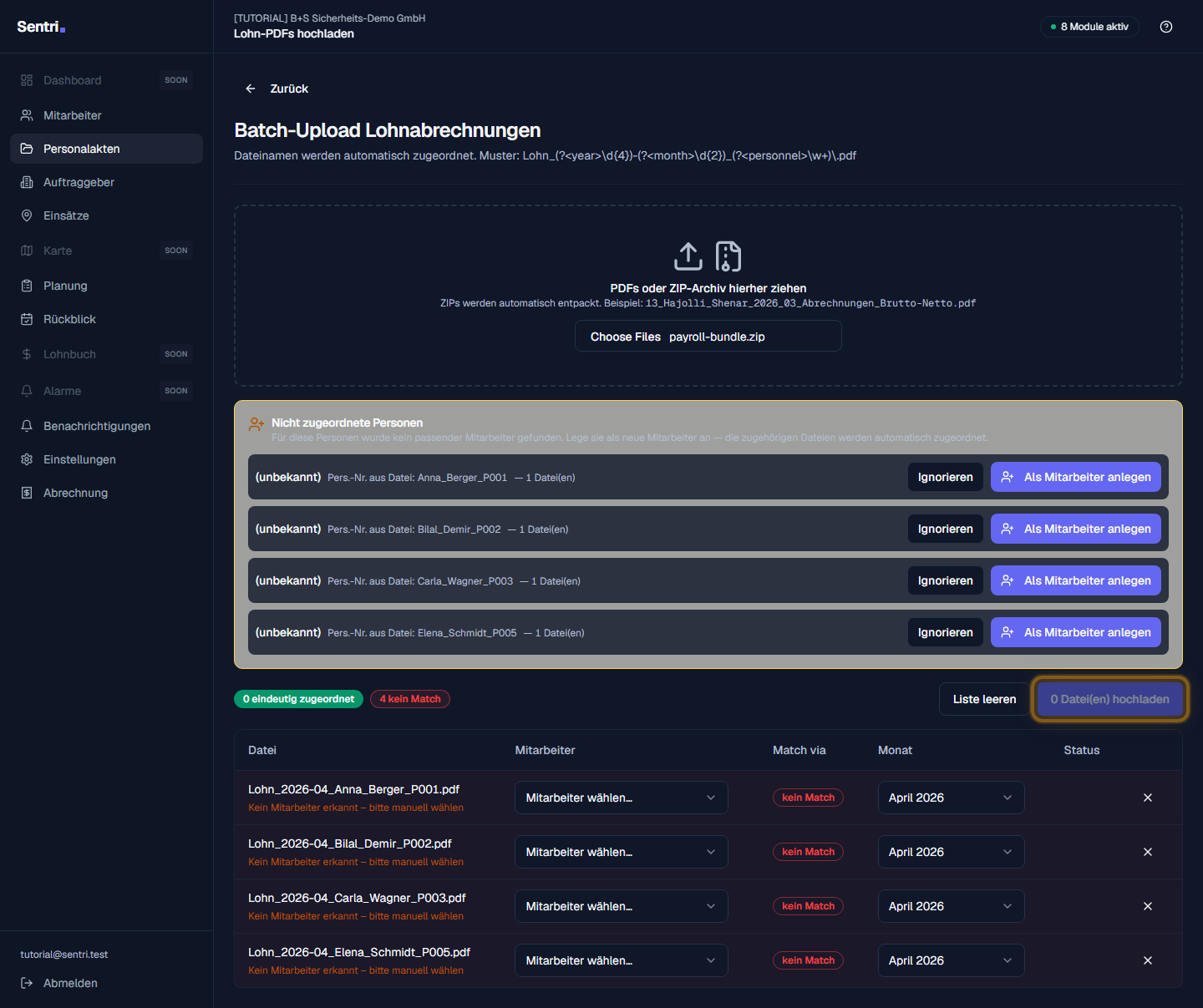Screen dimensions: 1203x1008
Task: Click the upload arrow icon in the drop zone
Action: 688,256
